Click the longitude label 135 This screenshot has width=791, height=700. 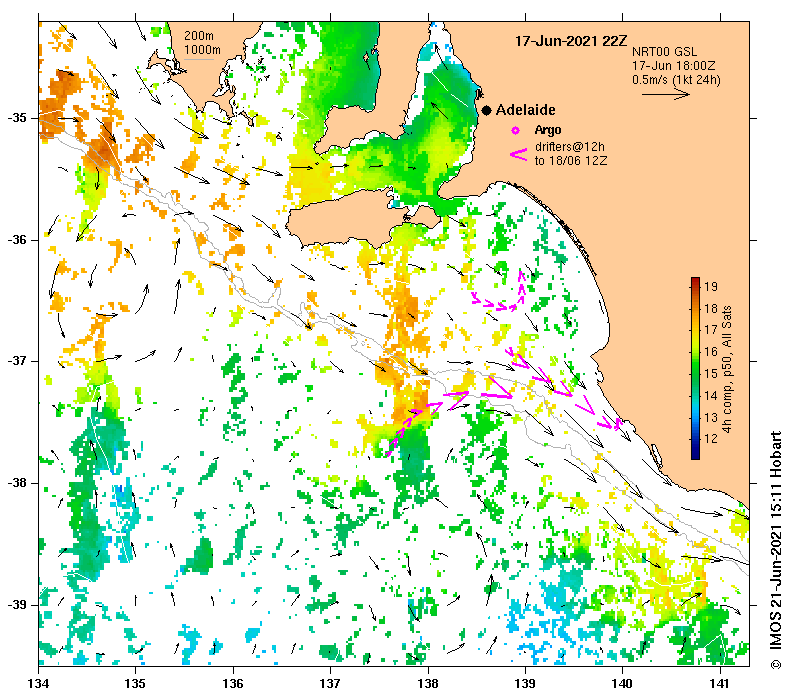click(135, 683)
